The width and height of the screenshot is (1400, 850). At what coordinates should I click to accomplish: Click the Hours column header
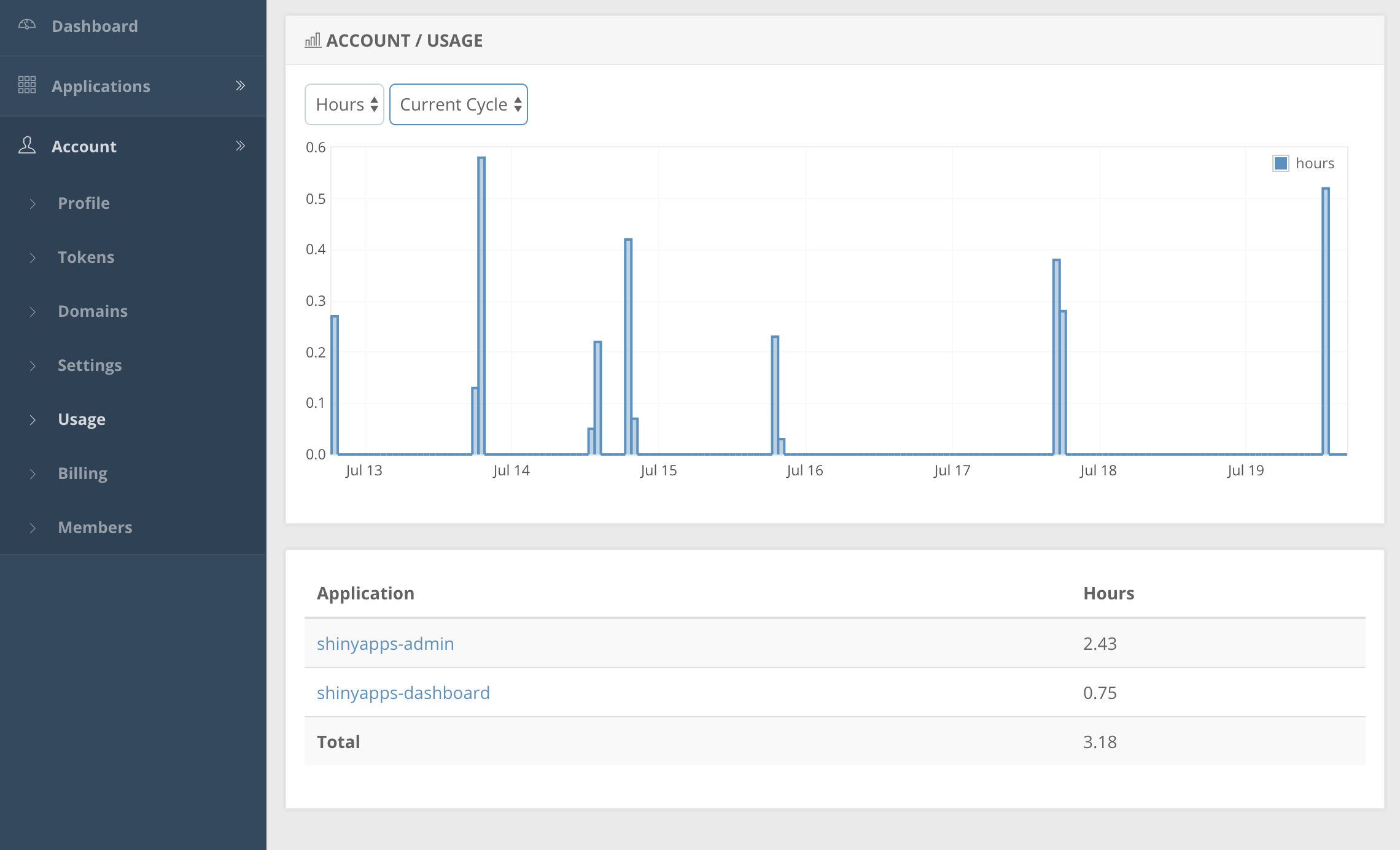pyautogui.click(x=1108, y=593)
